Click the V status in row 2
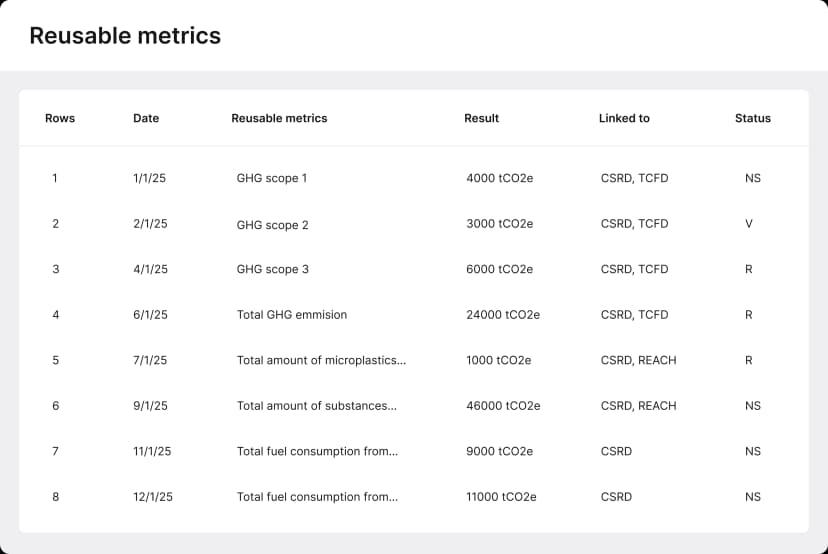 [748, 224]
